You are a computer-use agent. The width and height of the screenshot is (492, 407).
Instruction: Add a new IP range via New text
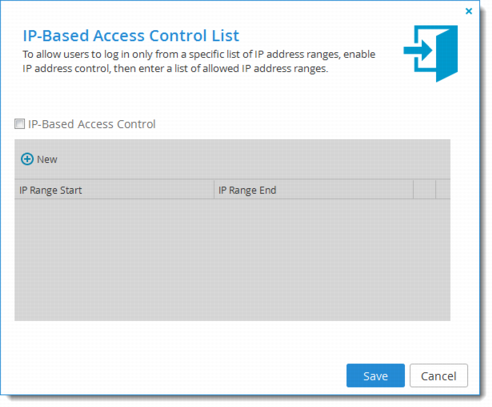(x=47, y=159)
